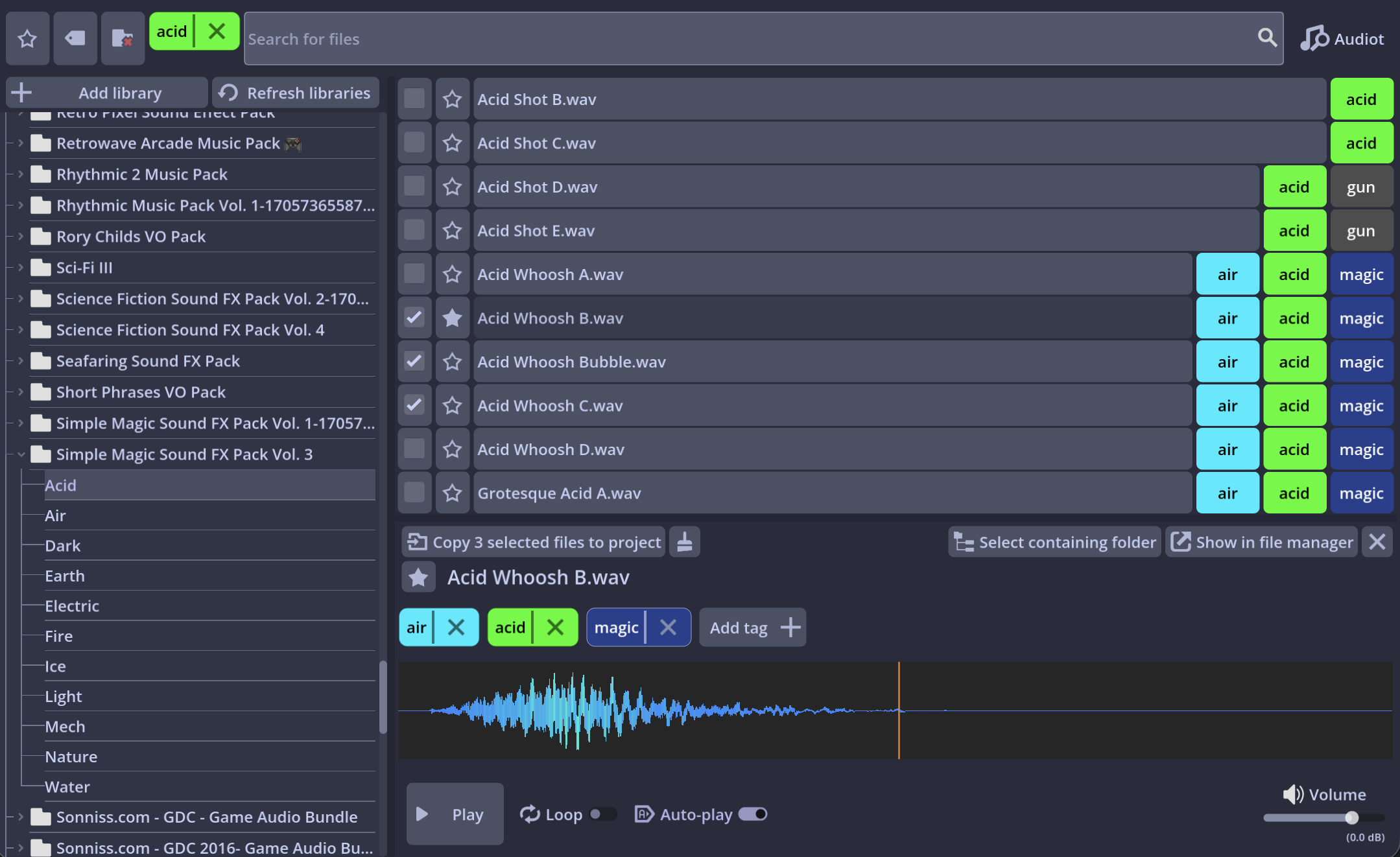1400x857 pixels.
Task: Select the Fire subfolder in the tree
Action: pos(58,636)
